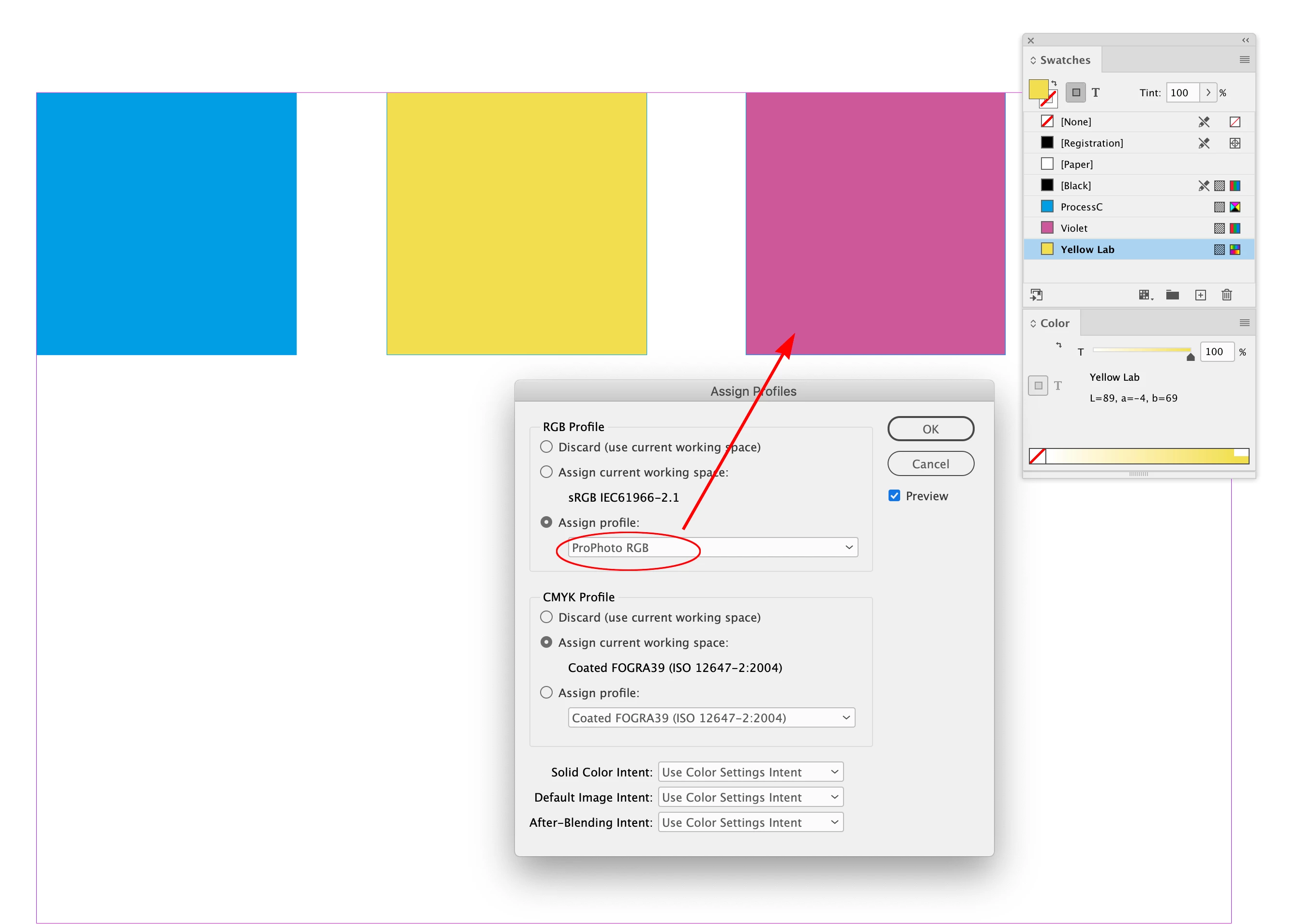Viewport: 1297px width, 924px height.
Task: Select CMYK Assign profile radio button
Action: [546, 692]
